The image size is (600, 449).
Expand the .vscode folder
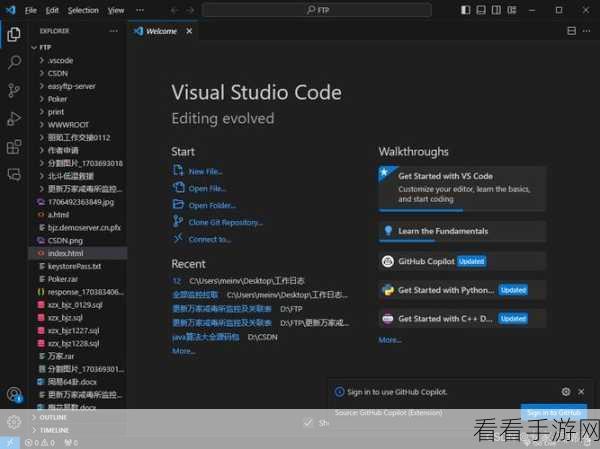tap(78, 60)
